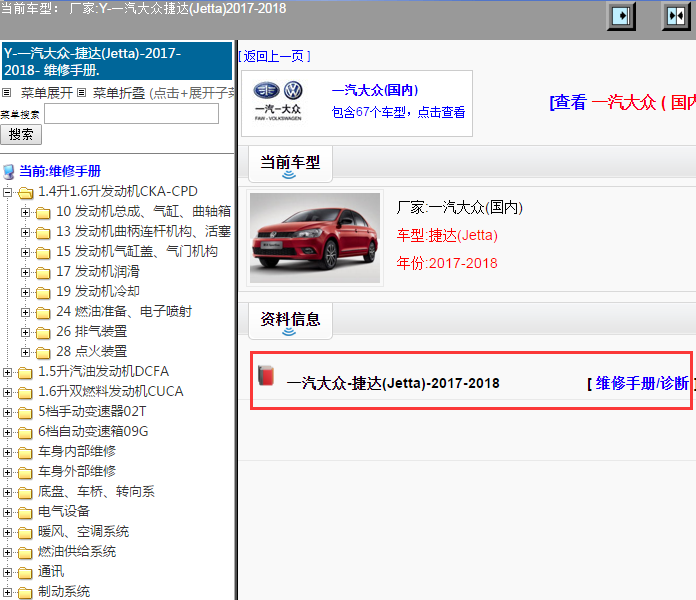The width and height of the screenshot is (696, 600).
Task: Click the folder icon for 15 发动机气缸盖
Action: [43, 253]
